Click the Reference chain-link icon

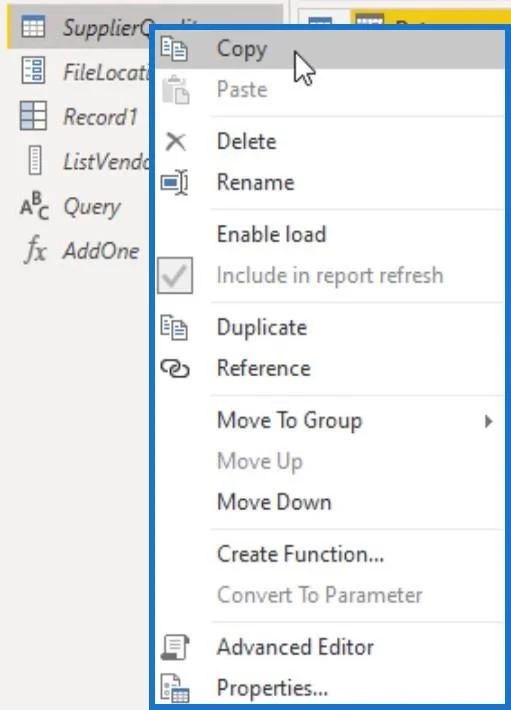click(175, 369)
